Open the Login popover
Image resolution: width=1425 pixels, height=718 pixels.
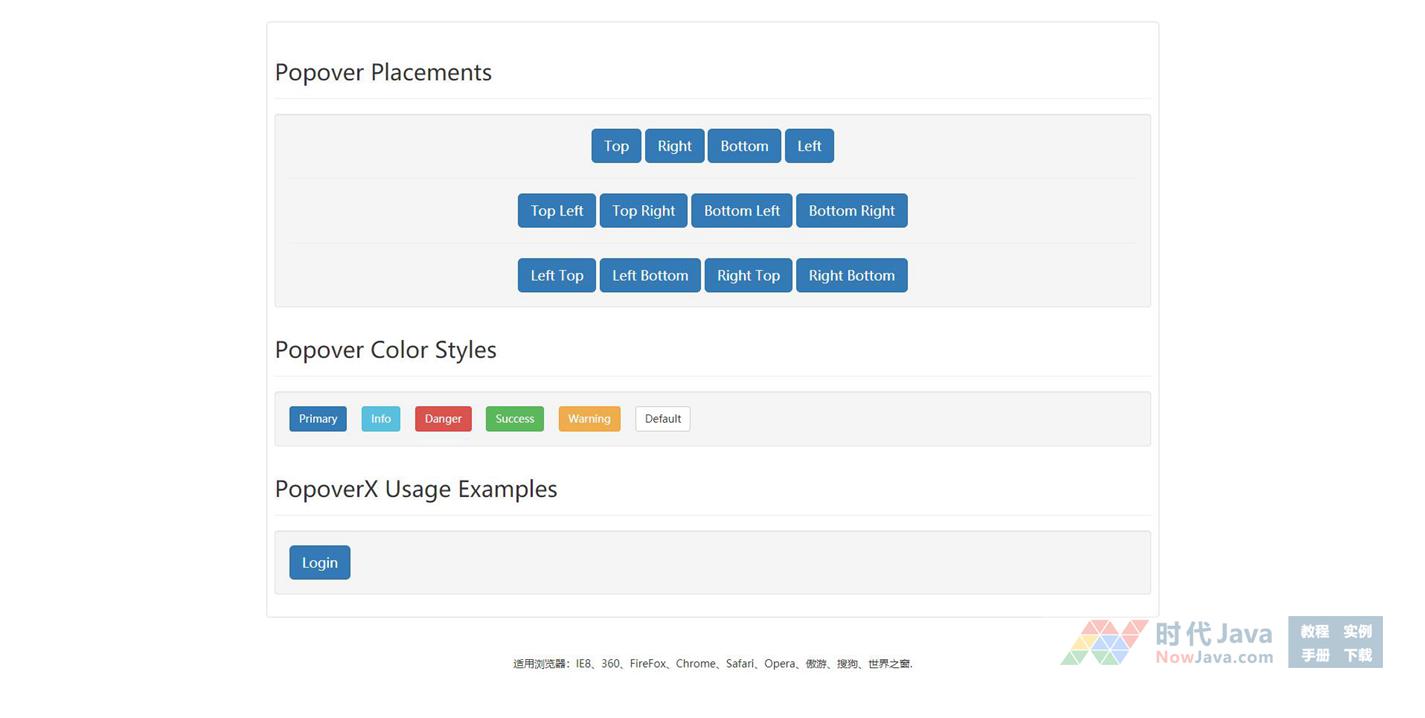320,563
